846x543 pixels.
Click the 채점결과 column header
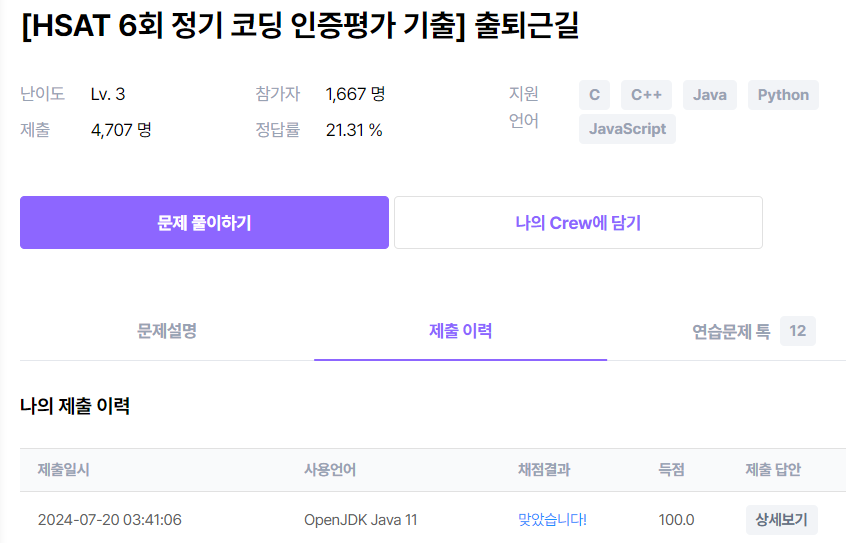pyautogui.click(x=544, y=470)
